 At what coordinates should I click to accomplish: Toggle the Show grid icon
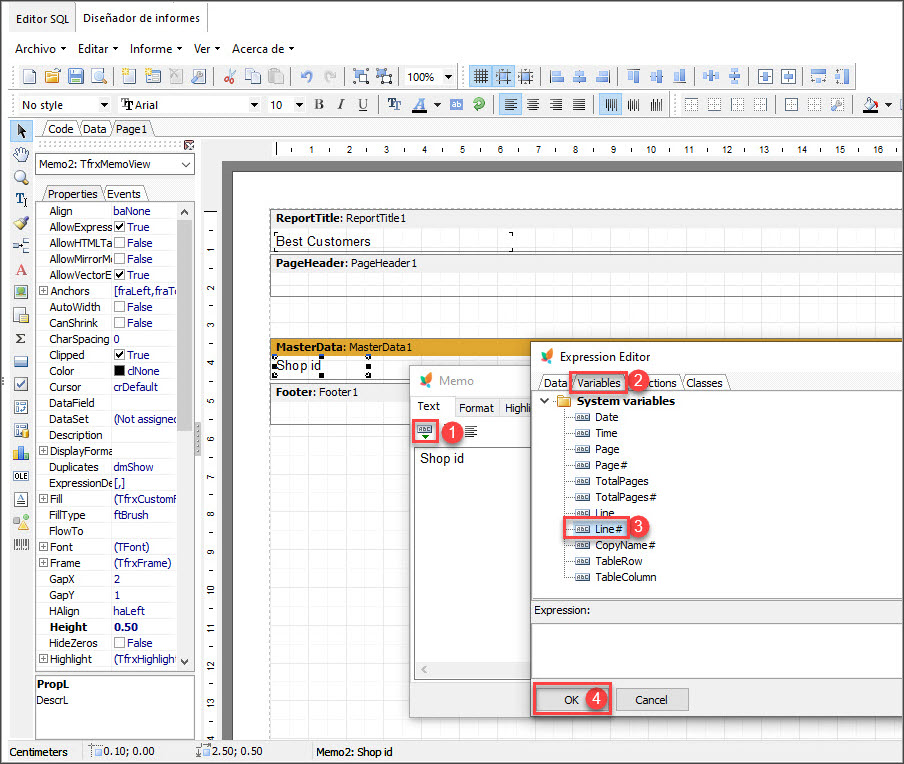pyautogui.click(x=480, y=76)
